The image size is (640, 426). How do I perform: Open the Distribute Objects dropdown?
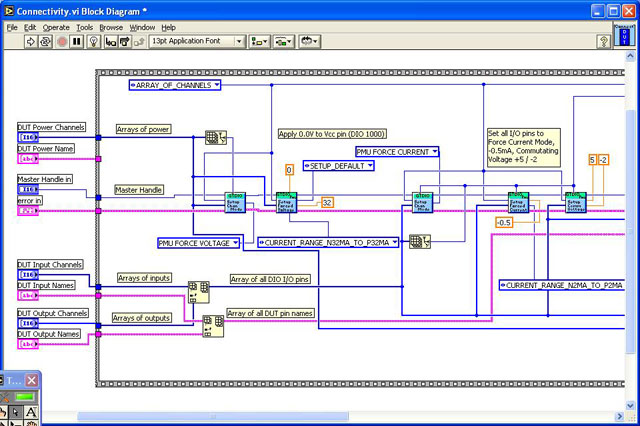[x=284, y=41]
